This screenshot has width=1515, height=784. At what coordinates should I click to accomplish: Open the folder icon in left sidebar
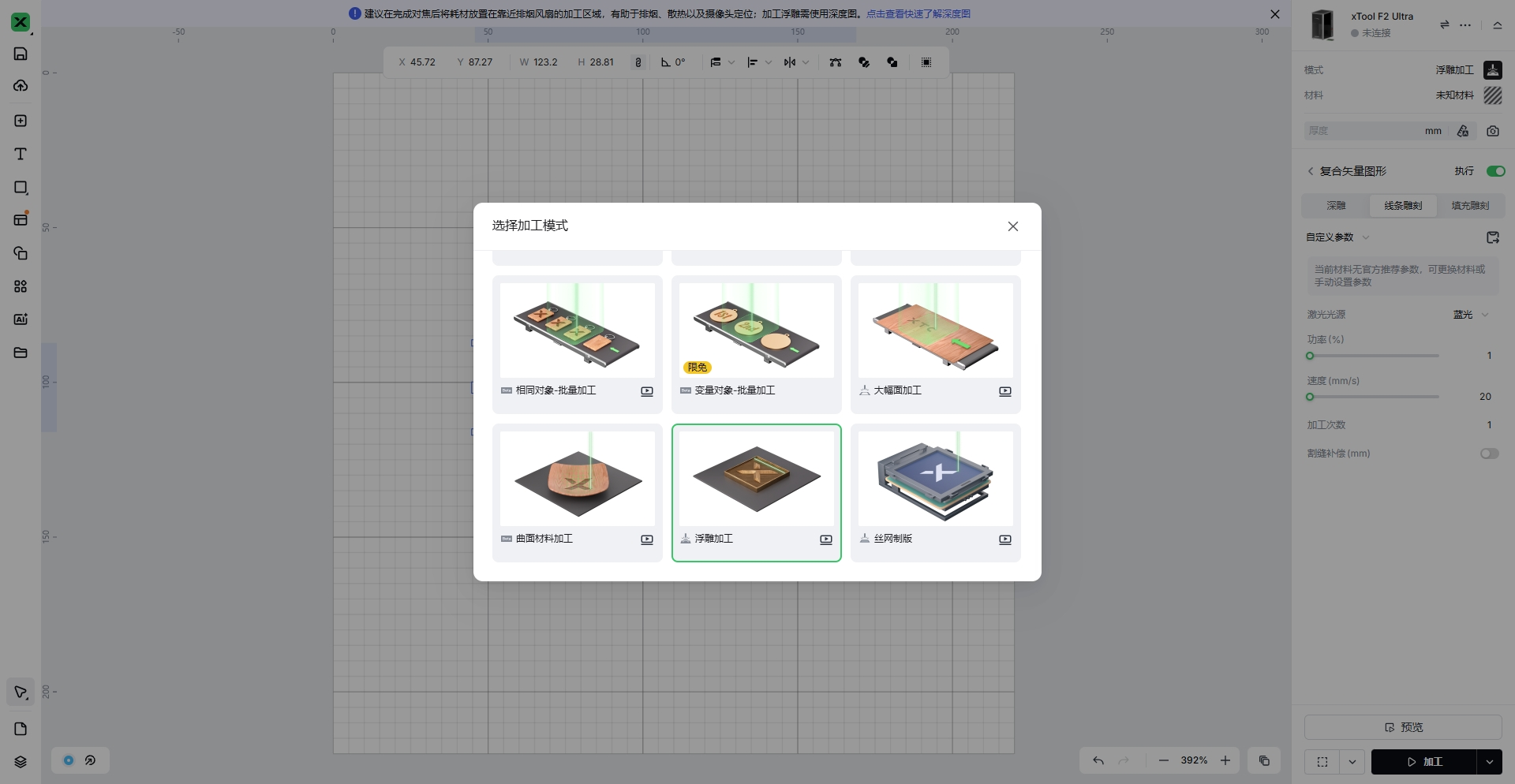(x=21, y=353)
